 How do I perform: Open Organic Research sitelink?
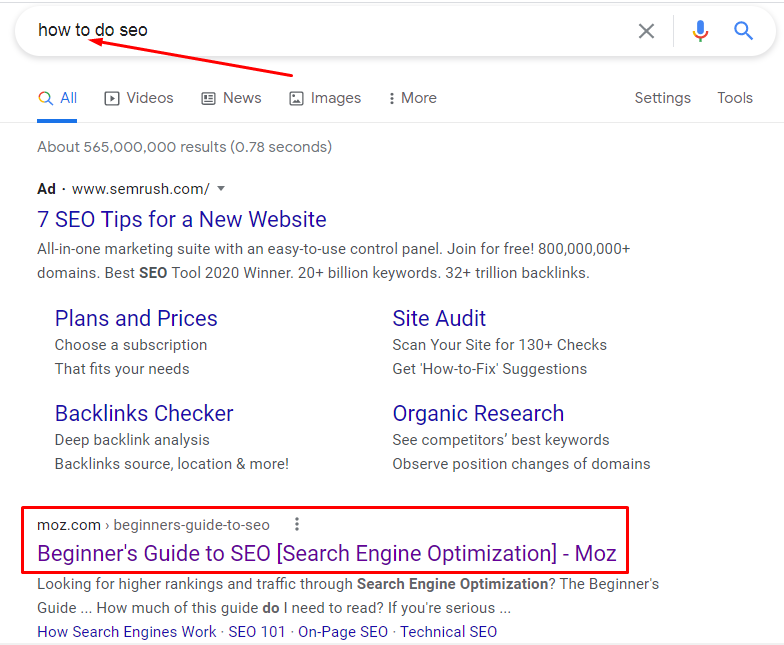(478, 414)
